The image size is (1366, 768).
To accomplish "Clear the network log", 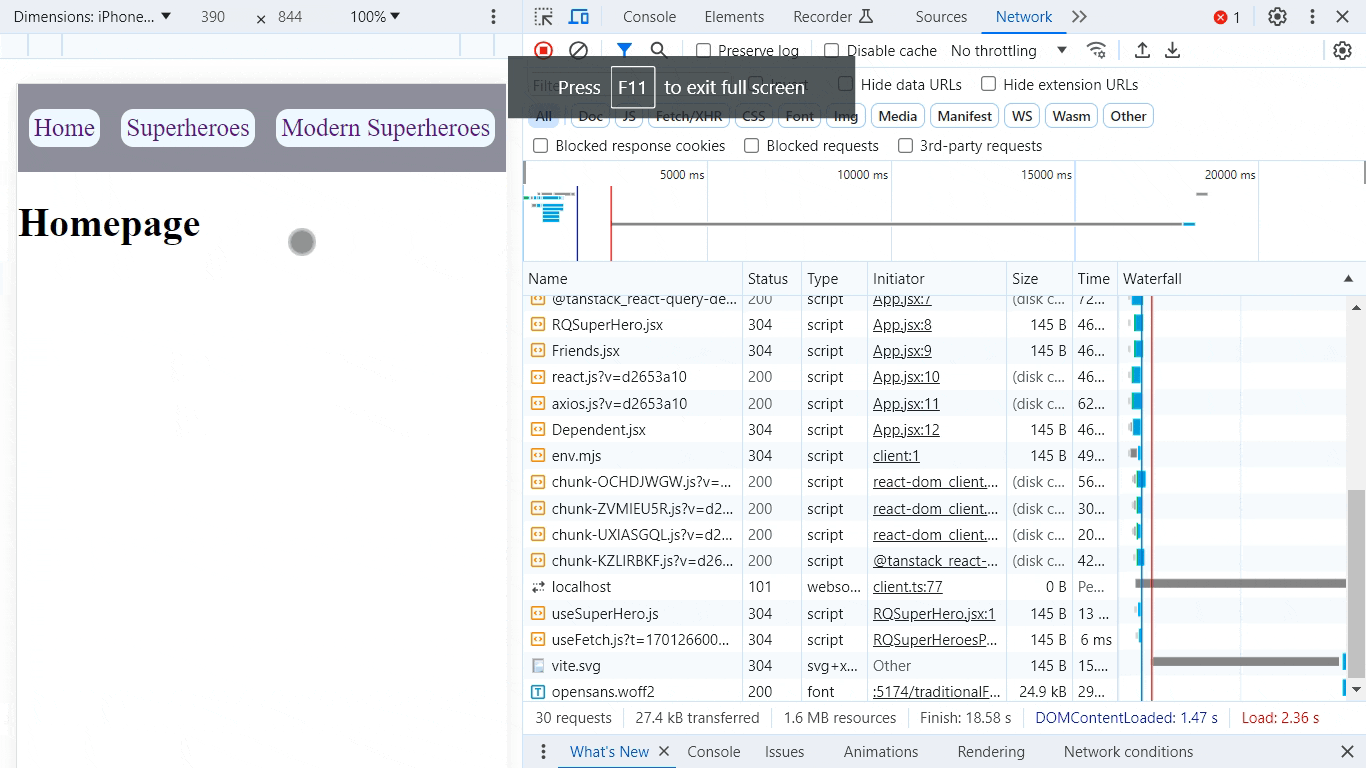I will pyautogui.click(x=578, y=50).
